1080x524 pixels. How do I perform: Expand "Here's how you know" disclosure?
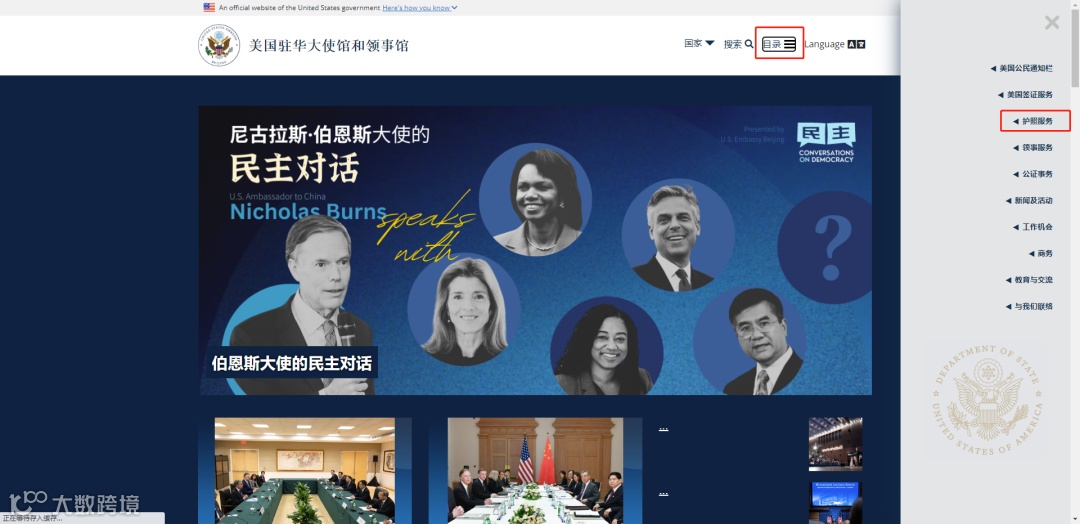[419, 8]
